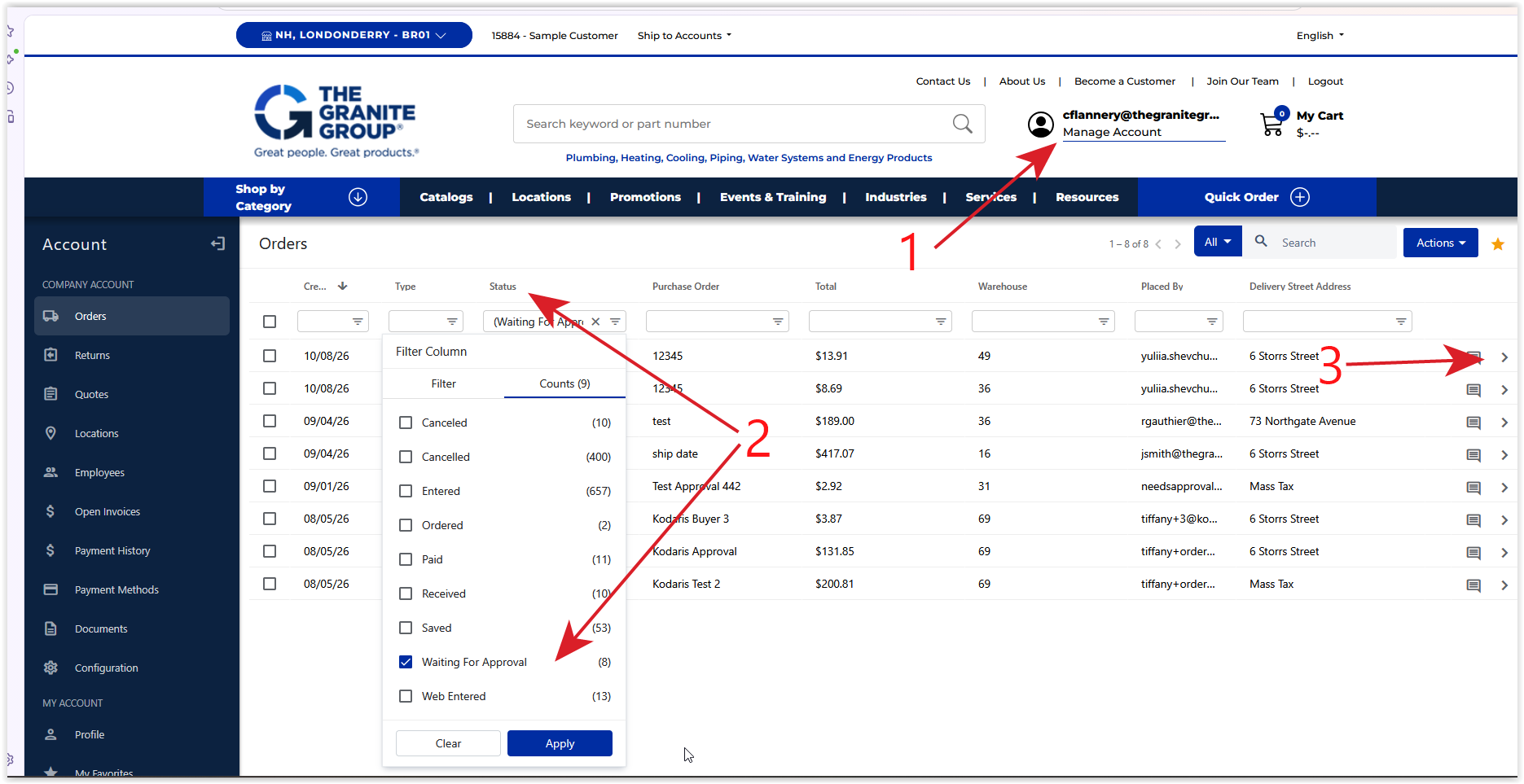The width and height of the screenshot is (1524, 784).
Task: Switch to the Filter tab
Action: (x=443, y=383)
